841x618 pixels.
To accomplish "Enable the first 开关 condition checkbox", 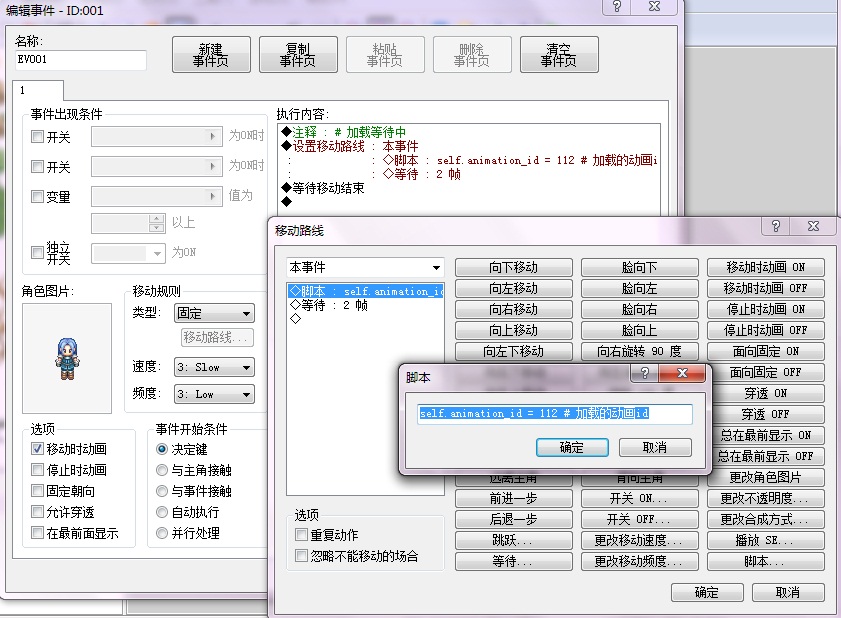I will 37,137.
